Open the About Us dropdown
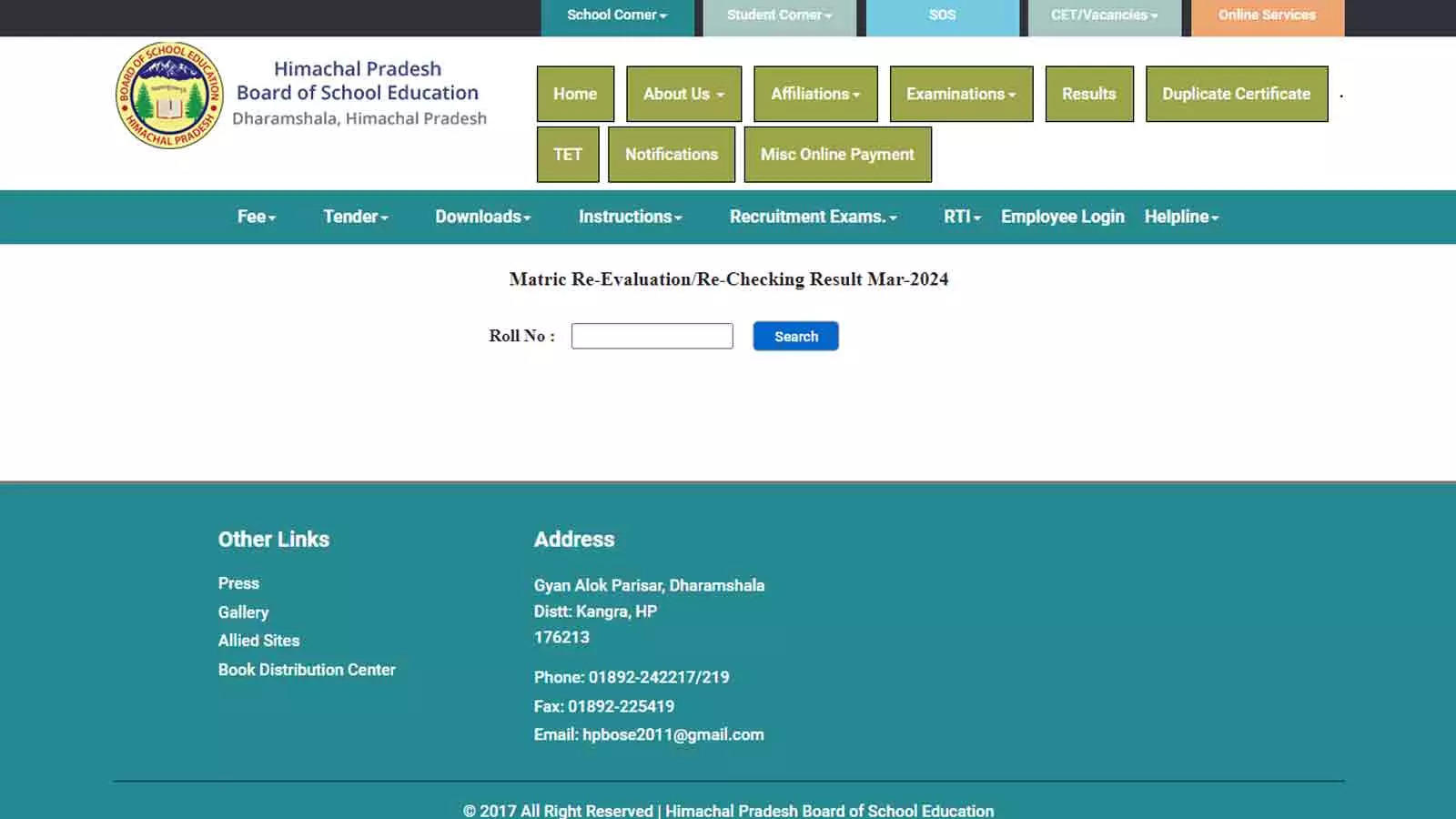Screen dimensions: 1456x819 tap(683, 94)
